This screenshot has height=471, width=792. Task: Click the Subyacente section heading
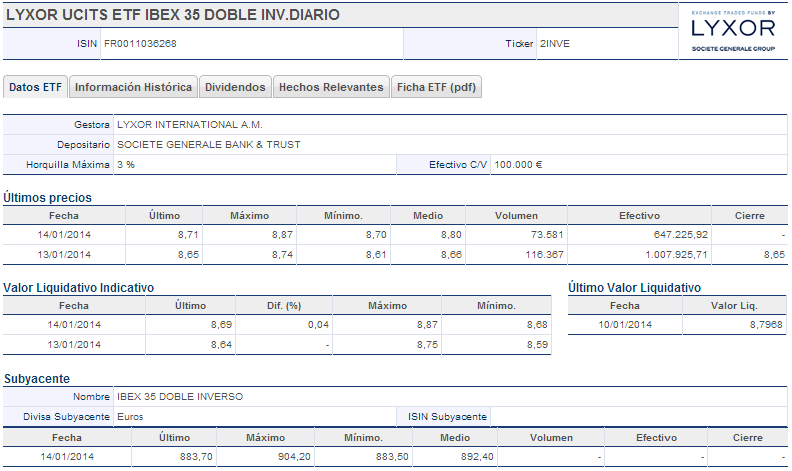(37, 379)
